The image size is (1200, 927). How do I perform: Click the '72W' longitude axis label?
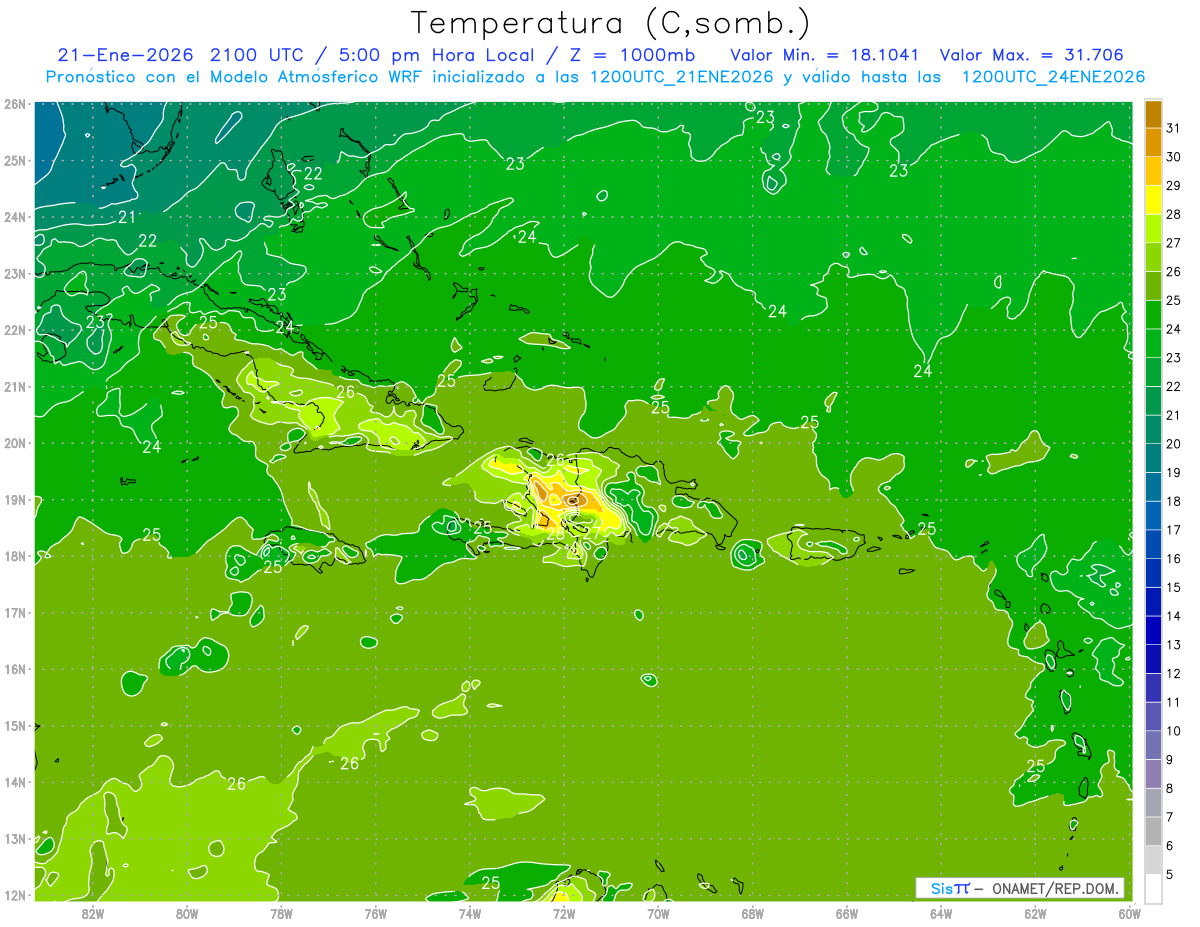pyautogui.click(x=564, y=913)
